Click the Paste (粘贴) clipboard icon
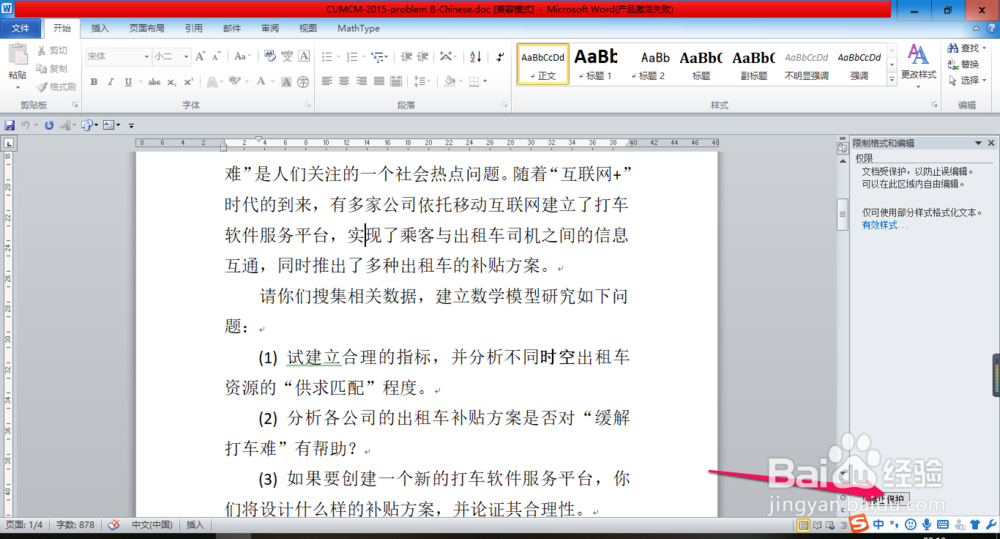Viewport: 1000px width, 539px height. click(17, 56)
